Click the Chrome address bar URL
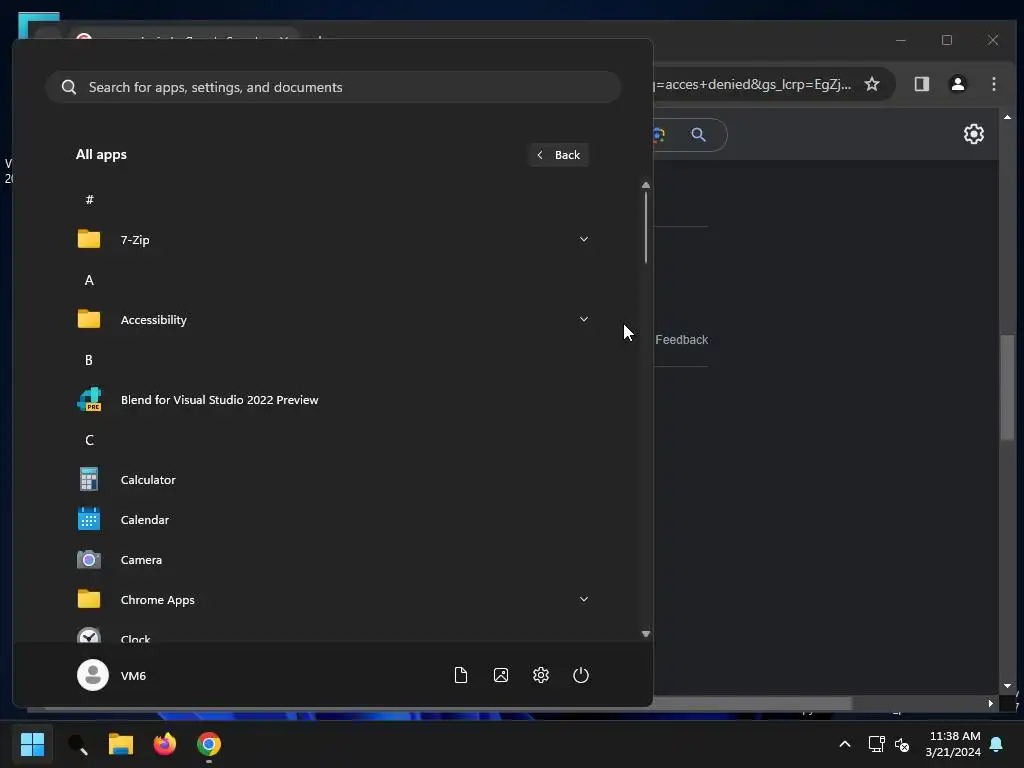Viewport: 1024px width, 768px height. (x=752, y=84)
